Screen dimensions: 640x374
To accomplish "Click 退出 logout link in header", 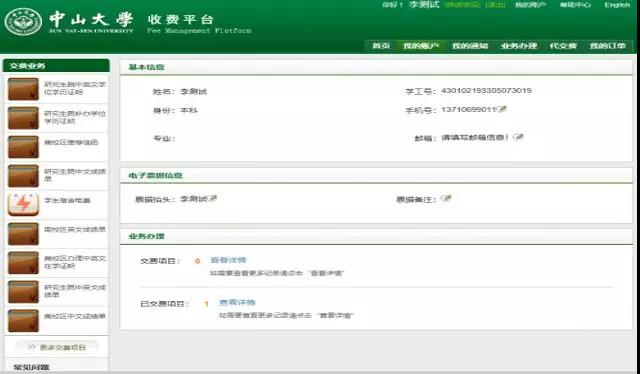I will [496, 5].
